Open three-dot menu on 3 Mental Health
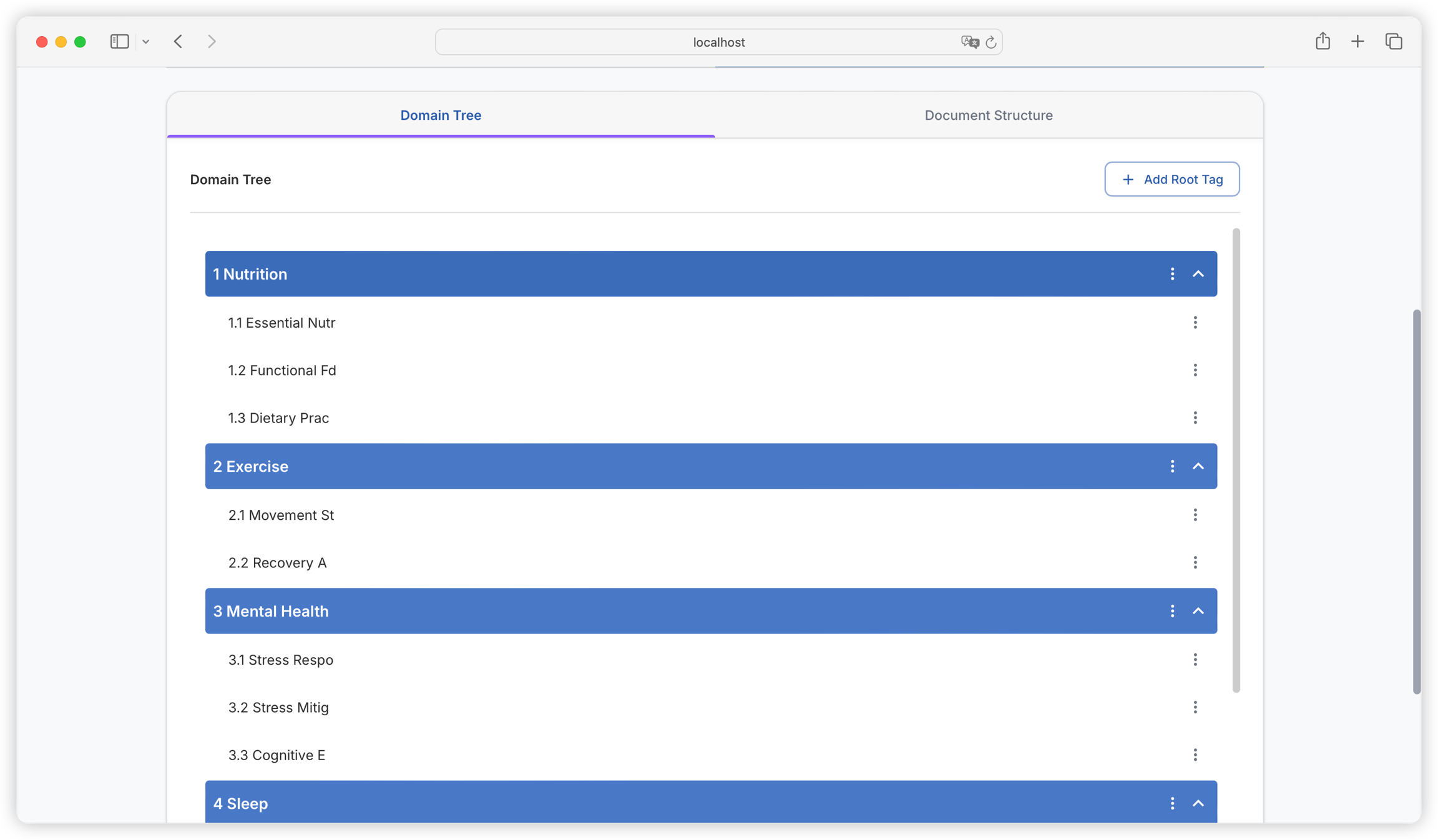This screenshot has height=840, width=1438. pyautogui.click(x=1172, y=611)
